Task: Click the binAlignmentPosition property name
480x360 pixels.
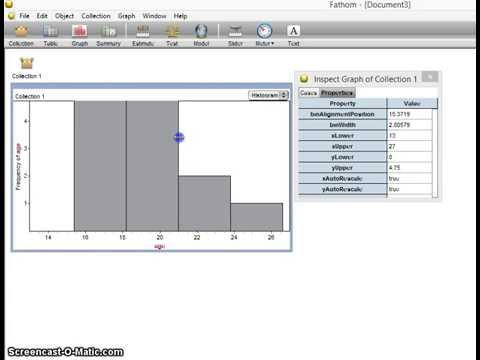Action: click(342, 114)
